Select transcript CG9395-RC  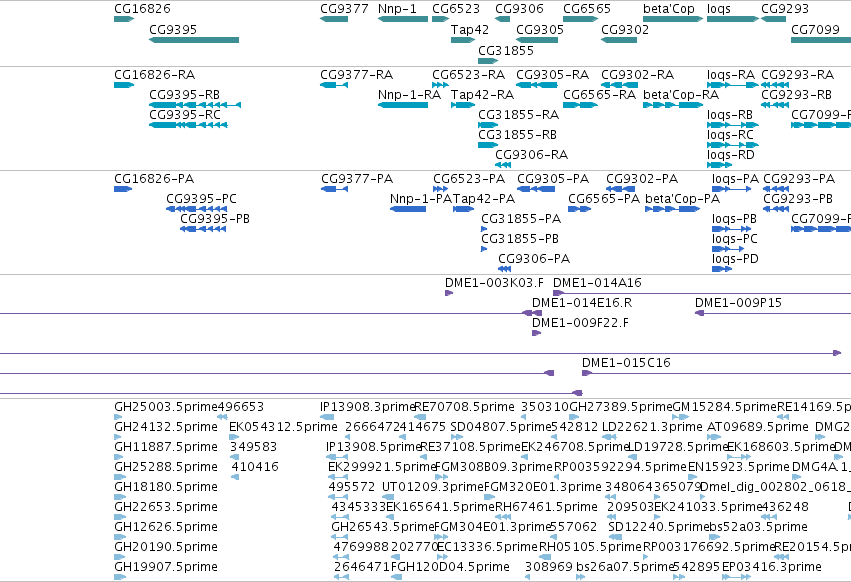point(185,115)
